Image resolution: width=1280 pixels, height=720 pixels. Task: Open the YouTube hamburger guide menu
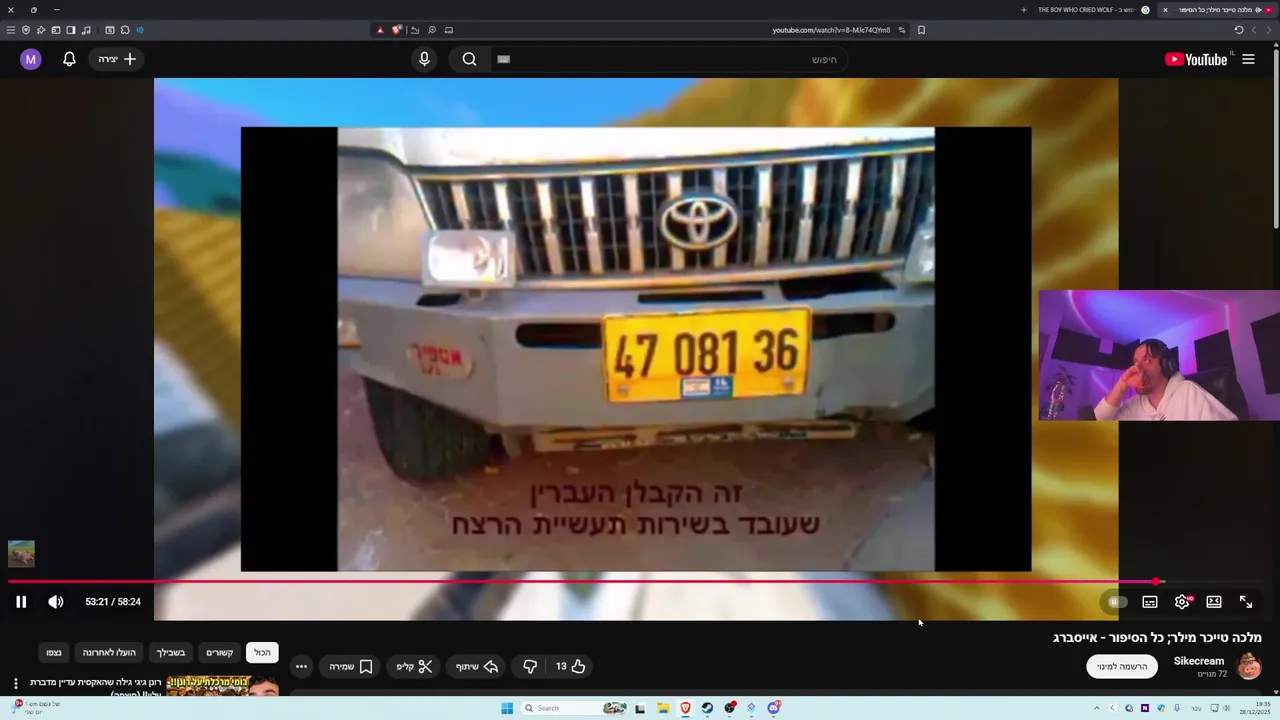coord(1248,59)
